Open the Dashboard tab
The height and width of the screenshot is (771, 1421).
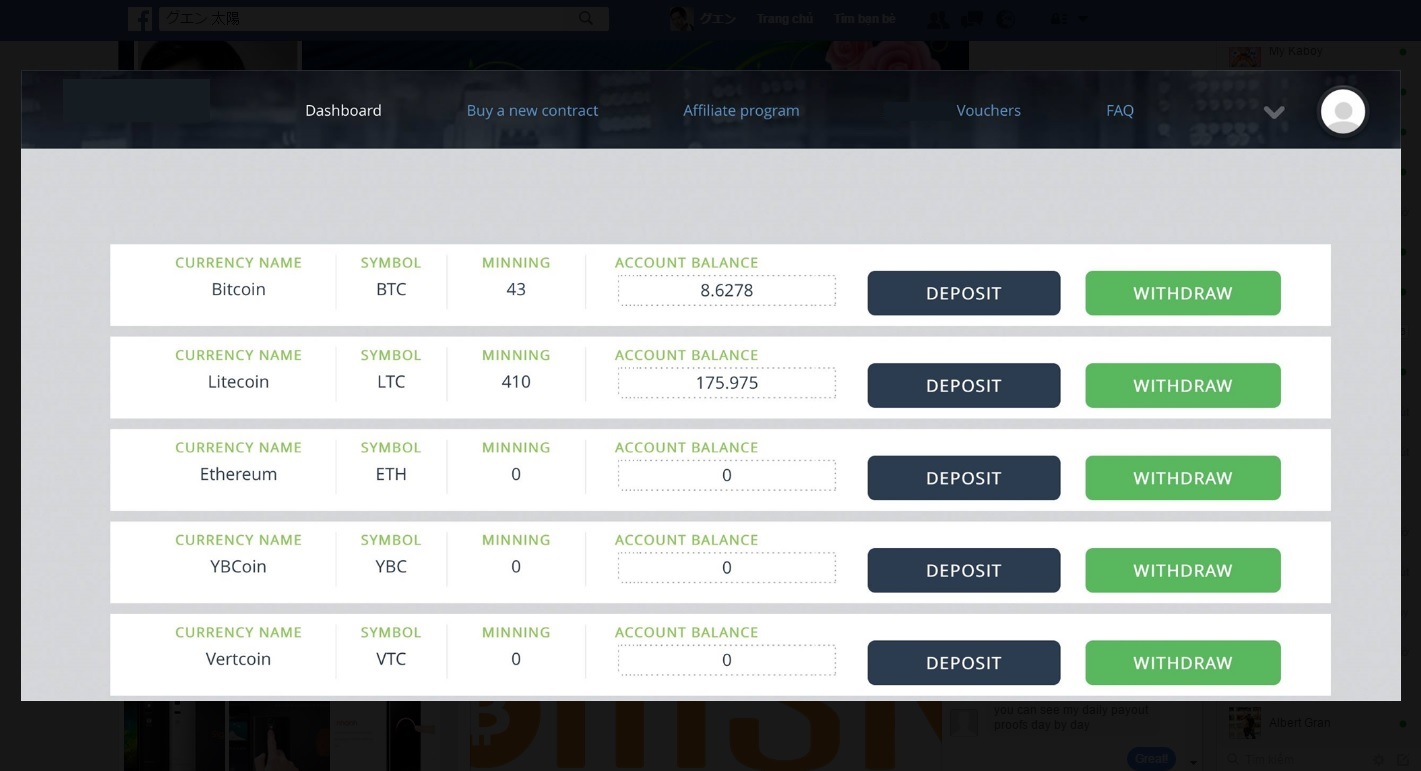[343, 110]
